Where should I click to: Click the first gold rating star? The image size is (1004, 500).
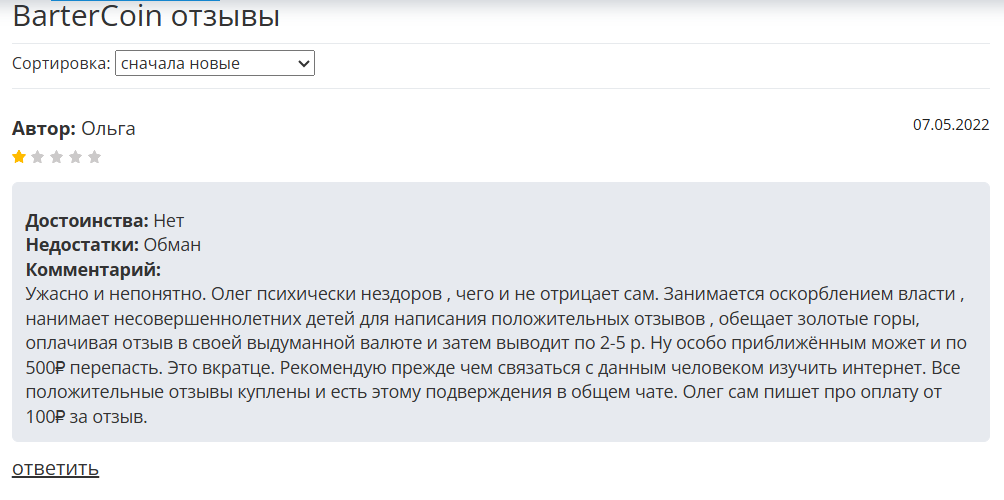(x=19, y=157)
